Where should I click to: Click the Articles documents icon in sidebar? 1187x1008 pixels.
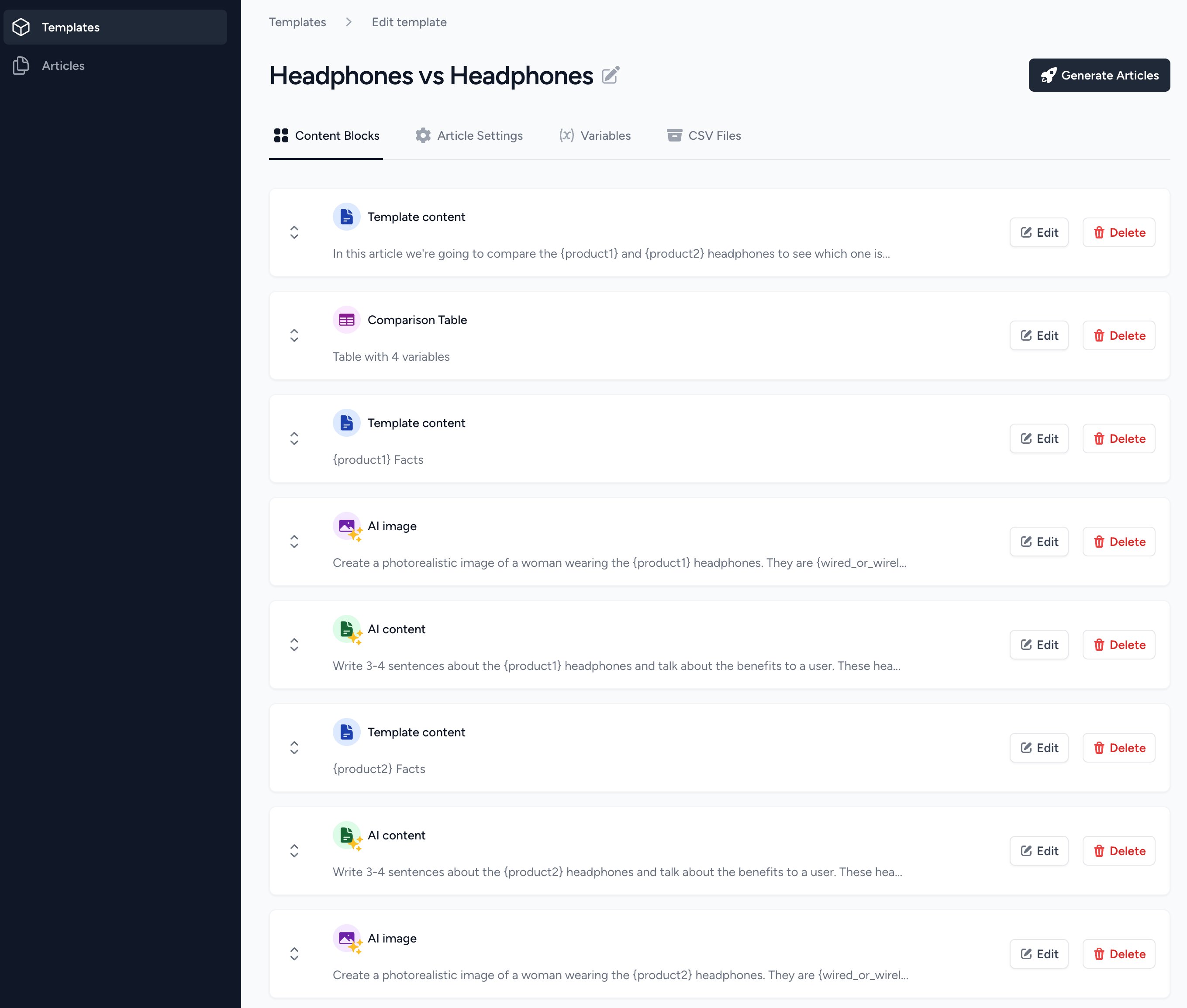[x=21, y=66]
